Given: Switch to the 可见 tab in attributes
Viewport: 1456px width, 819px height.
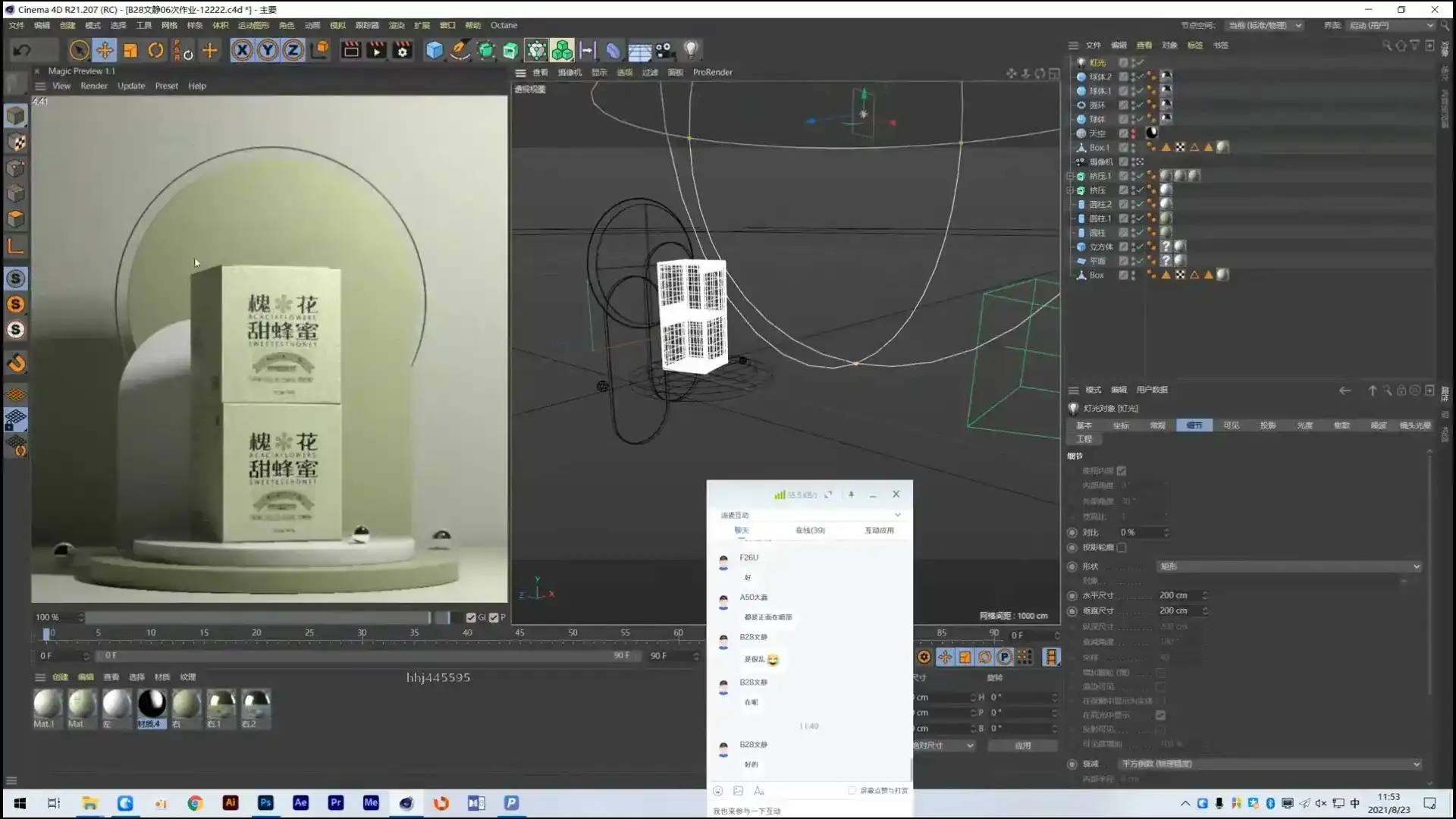Looking at the screenshot, I should 1231,425.
